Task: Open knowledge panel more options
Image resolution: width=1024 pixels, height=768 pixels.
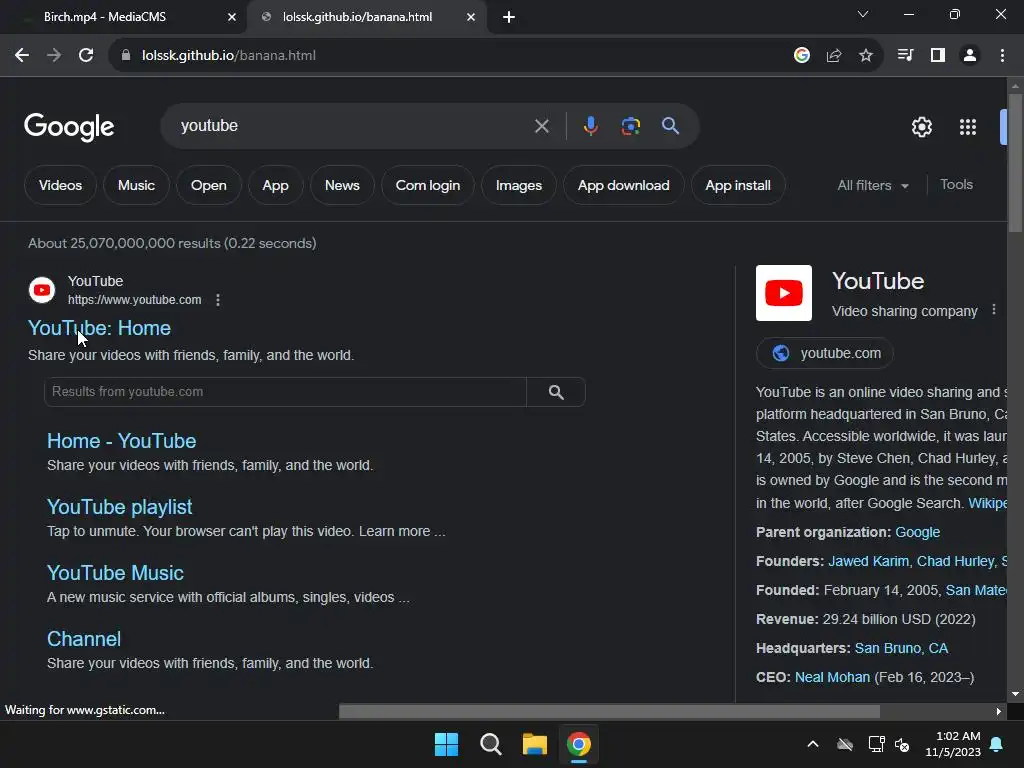Action: tap(994, 310)
